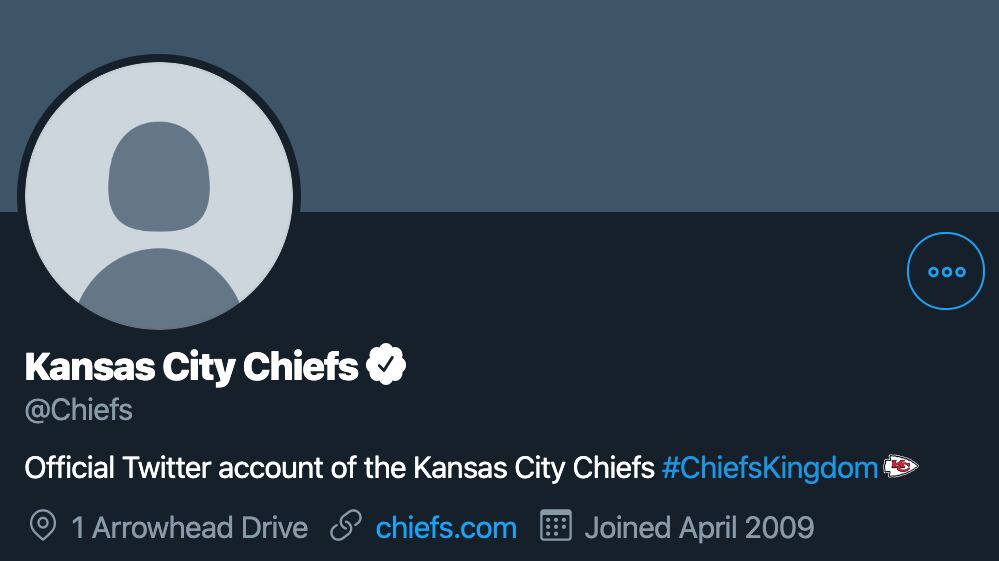
Task: Click the chain link icon
Action: coord(345,527)
